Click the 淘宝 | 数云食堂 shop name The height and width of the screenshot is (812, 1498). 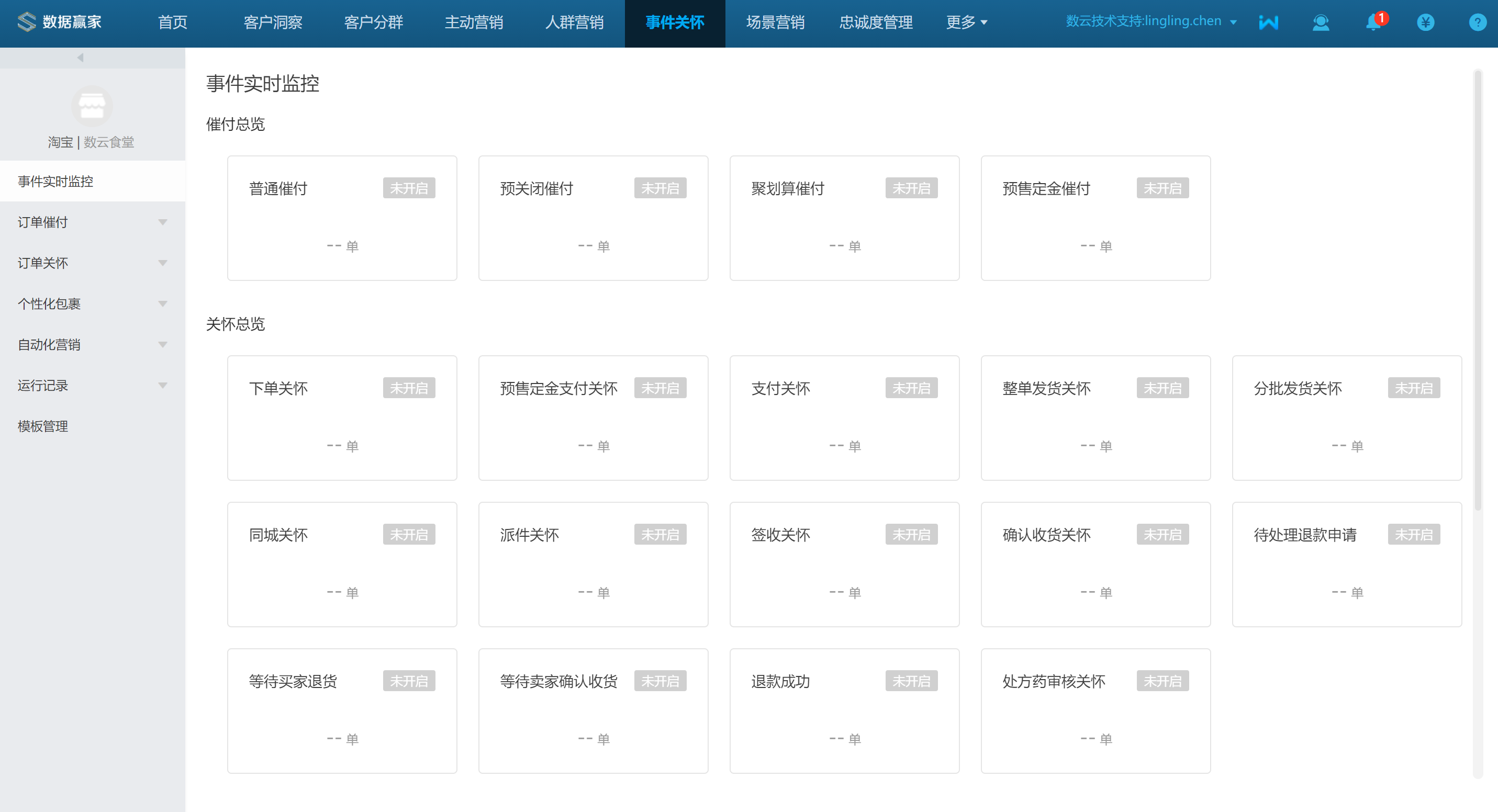pos(91,142)
